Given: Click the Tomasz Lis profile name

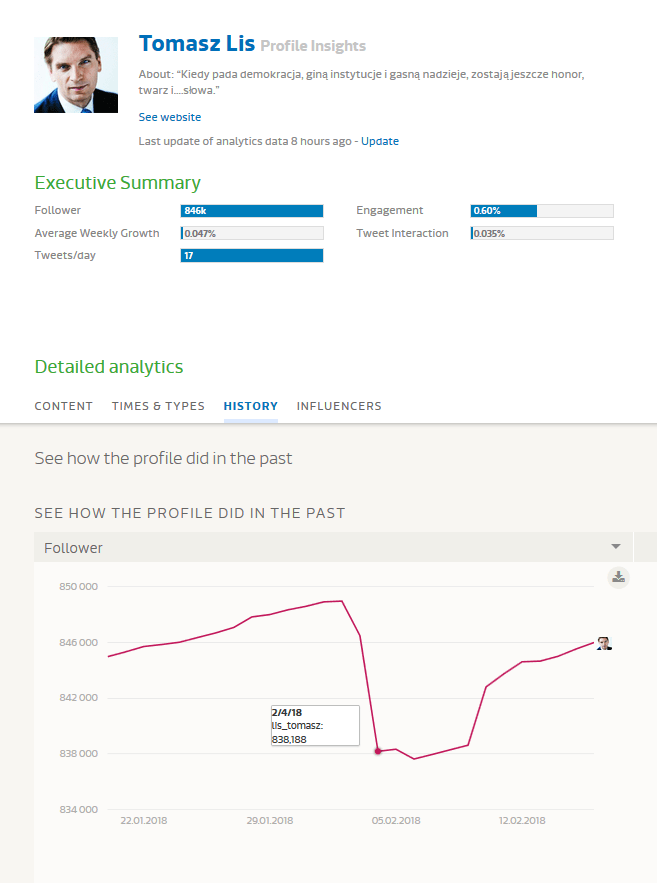Looking at the screenshot, I should click(197, 44).
